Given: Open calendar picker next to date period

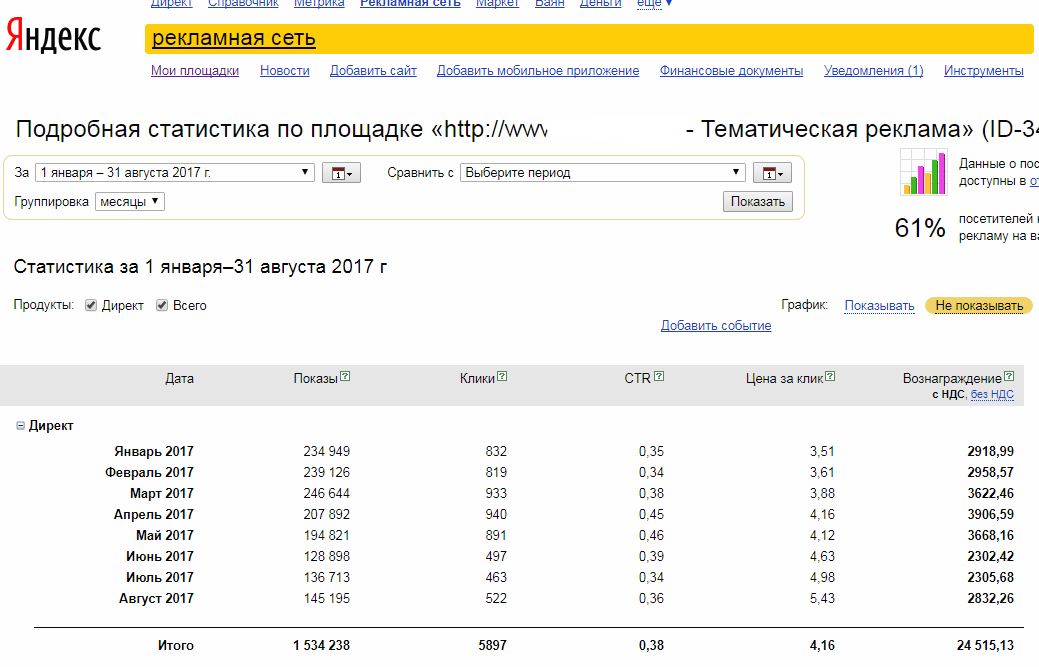Looking at the screenshot, I should click(x=341, y=173).
